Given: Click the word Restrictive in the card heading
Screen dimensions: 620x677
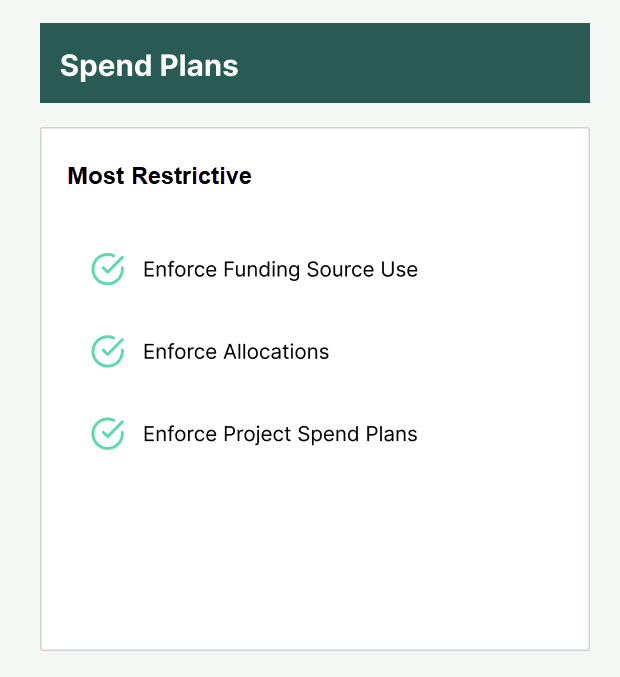Looking at the screenshot, I should [191, 176].
